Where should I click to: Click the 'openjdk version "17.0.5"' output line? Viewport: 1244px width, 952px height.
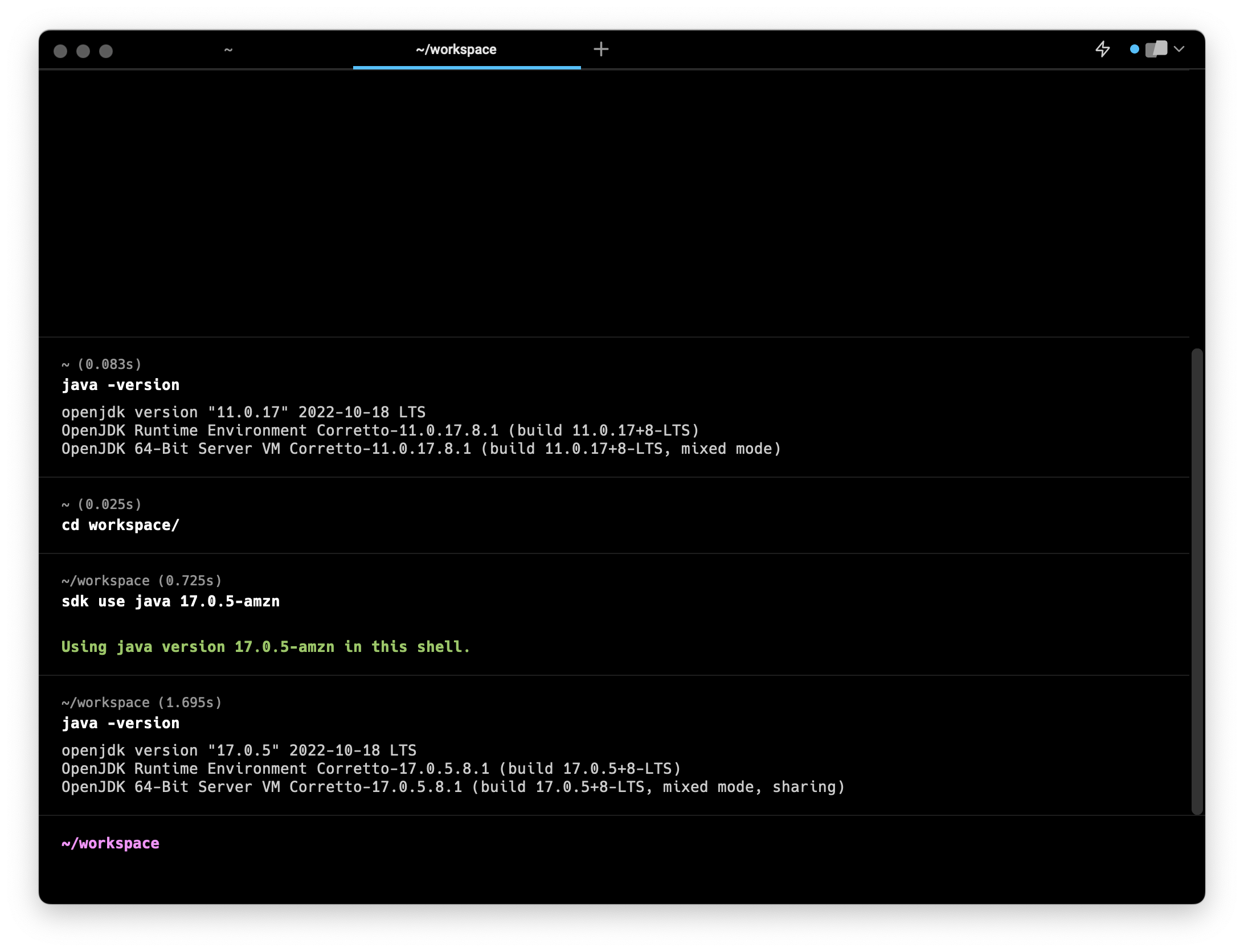point(239,750)
